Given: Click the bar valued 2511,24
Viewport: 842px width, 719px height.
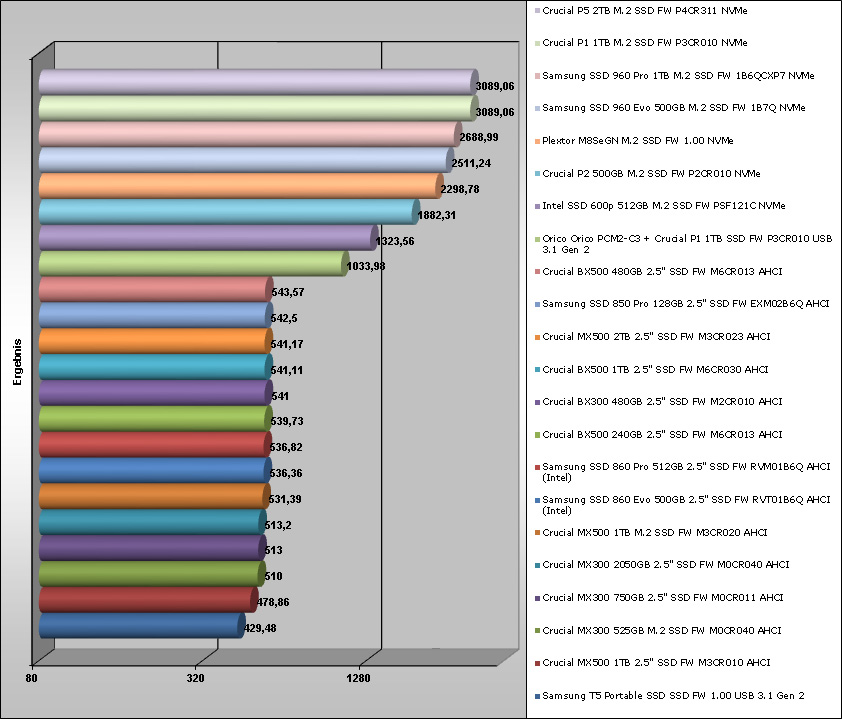Looking at the screenshot, I should pos(246,160).
